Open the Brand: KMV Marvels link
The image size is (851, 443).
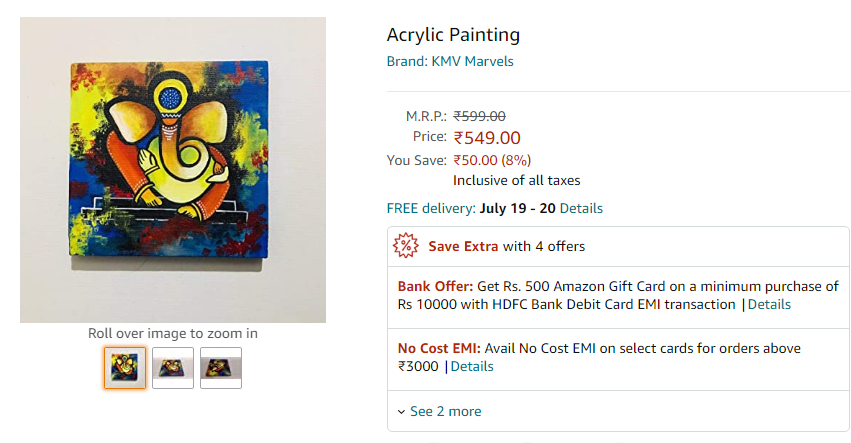click(450, 61)
